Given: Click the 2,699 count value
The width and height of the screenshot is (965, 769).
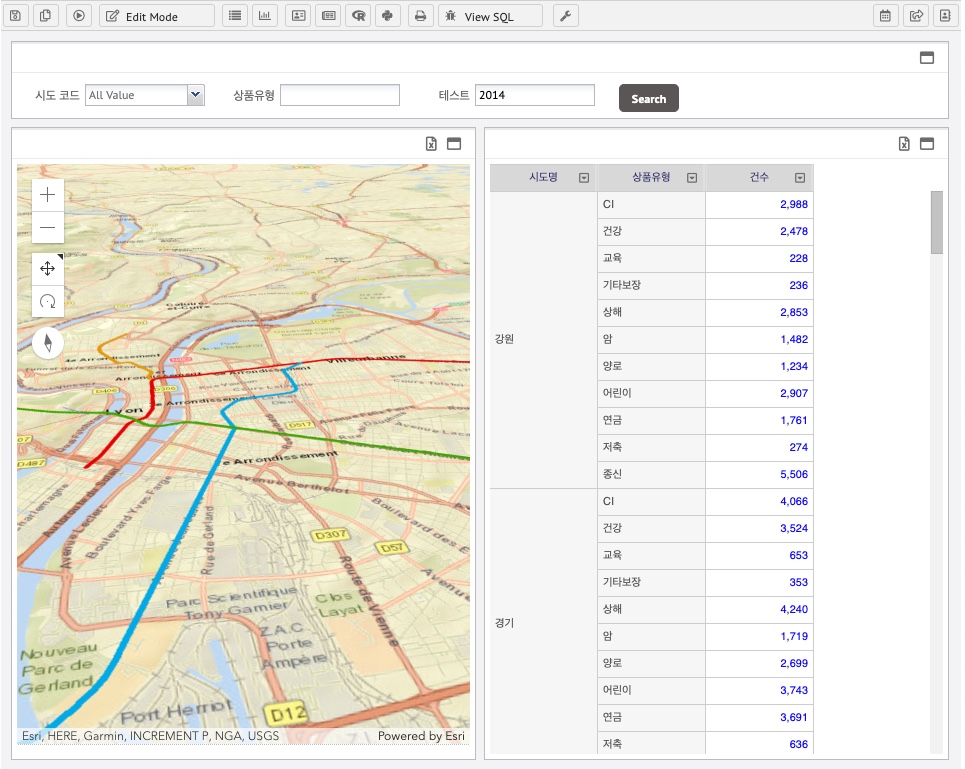Looking at the screenshot, I should point(794,663).
